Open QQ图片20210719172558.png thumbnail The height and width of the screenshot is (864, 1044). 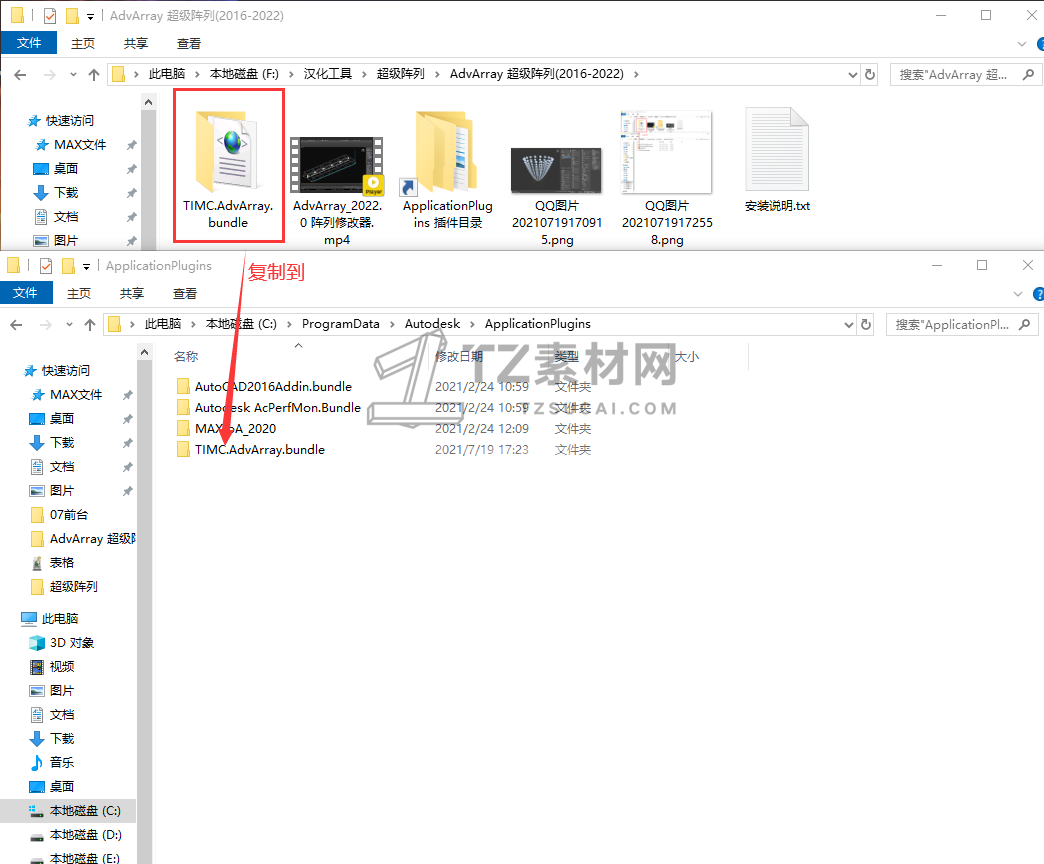667,176
